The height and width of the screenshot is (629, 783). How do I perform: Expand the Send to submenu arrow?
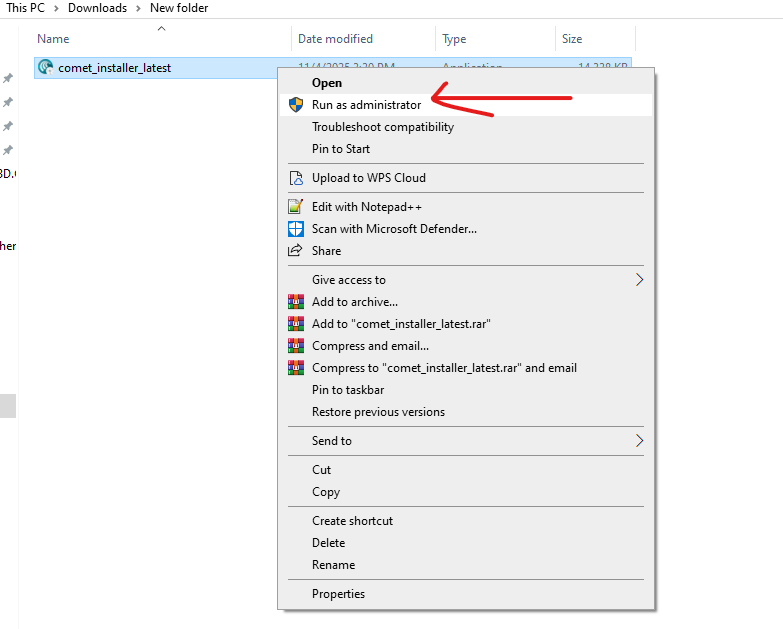pyautogui.click(x=640, y=441)
